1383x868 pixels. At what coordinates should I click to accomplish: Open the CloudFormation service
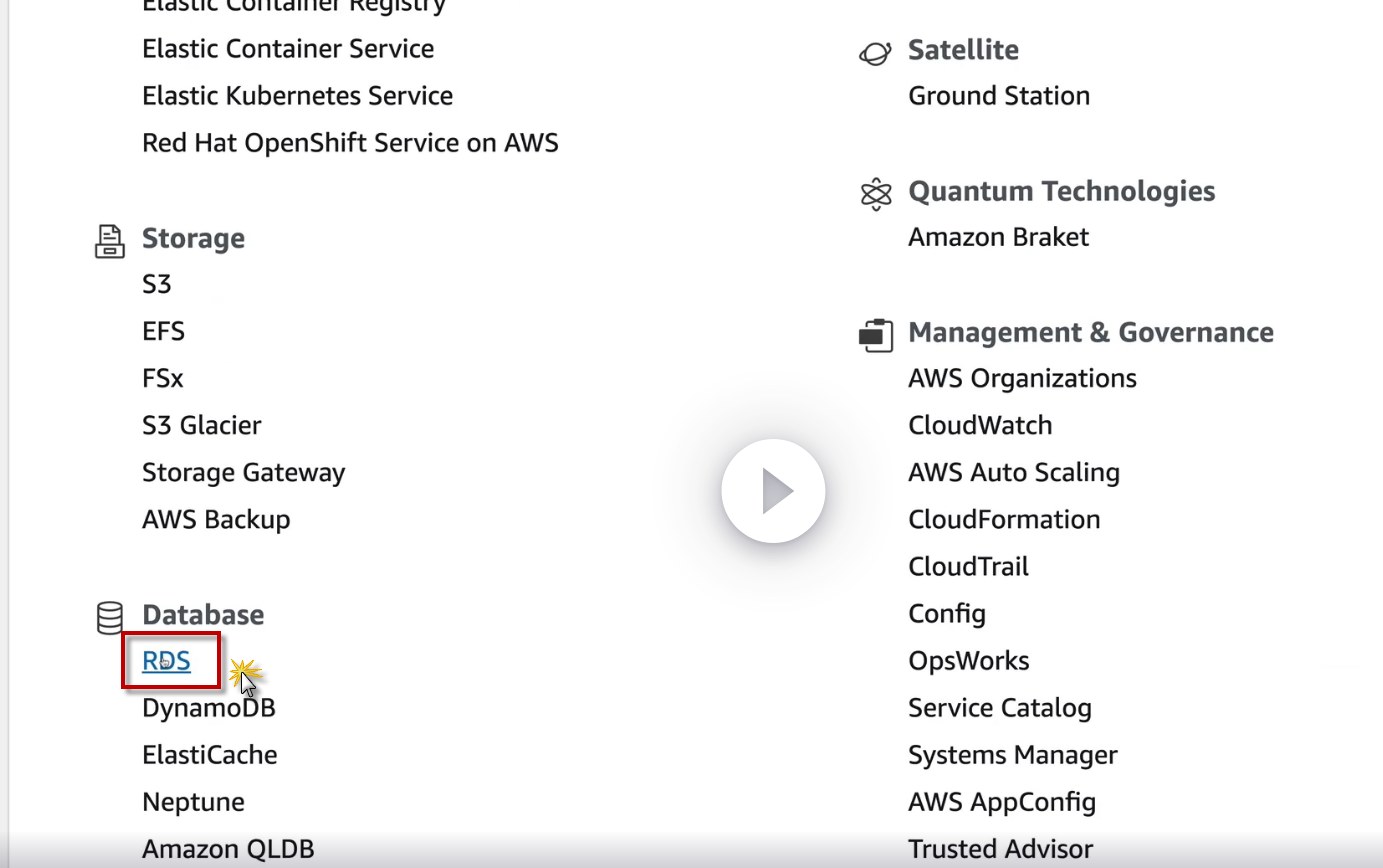[1004, 520]
